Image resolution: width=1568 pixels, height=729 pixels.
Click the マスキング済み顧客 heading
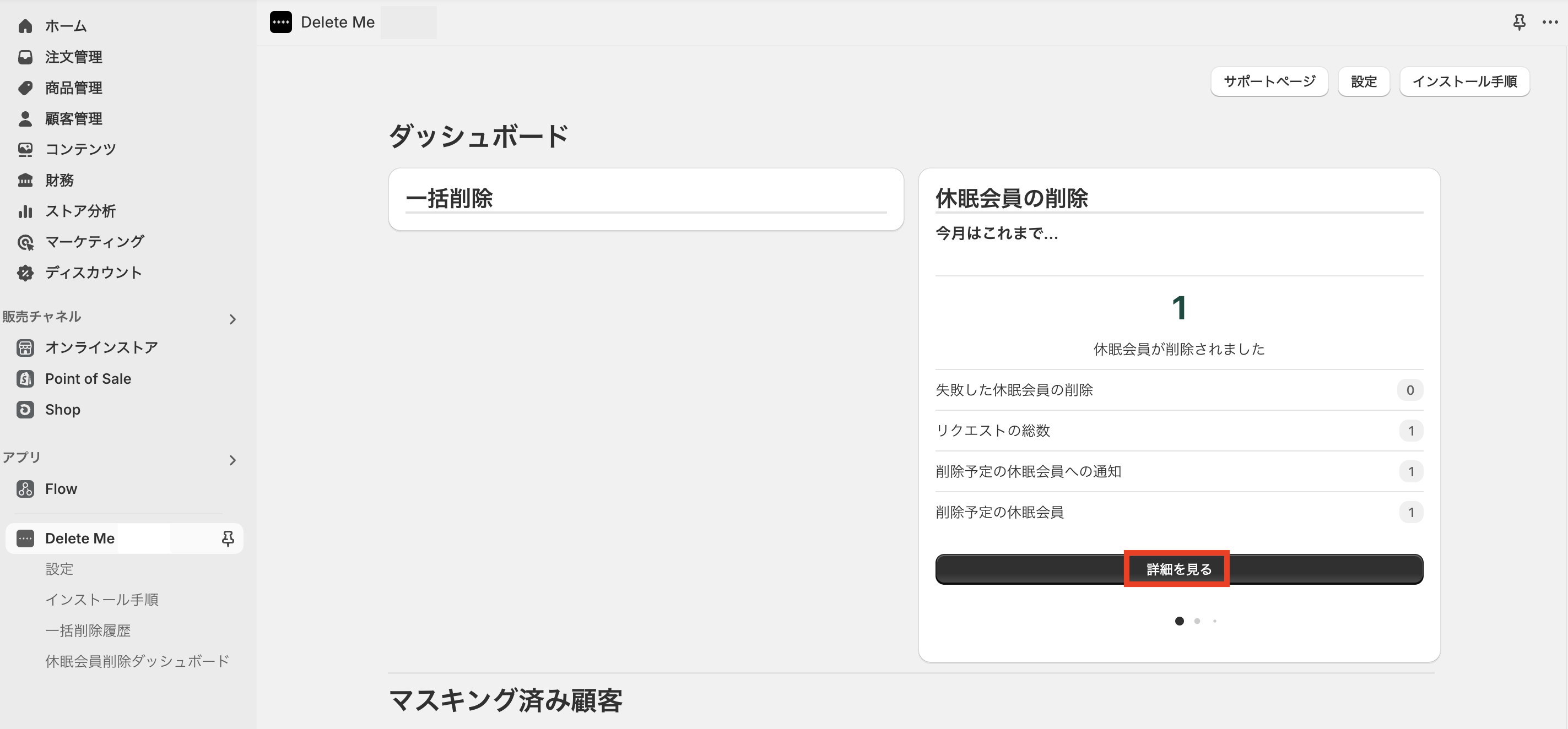(x=505, y=700)
